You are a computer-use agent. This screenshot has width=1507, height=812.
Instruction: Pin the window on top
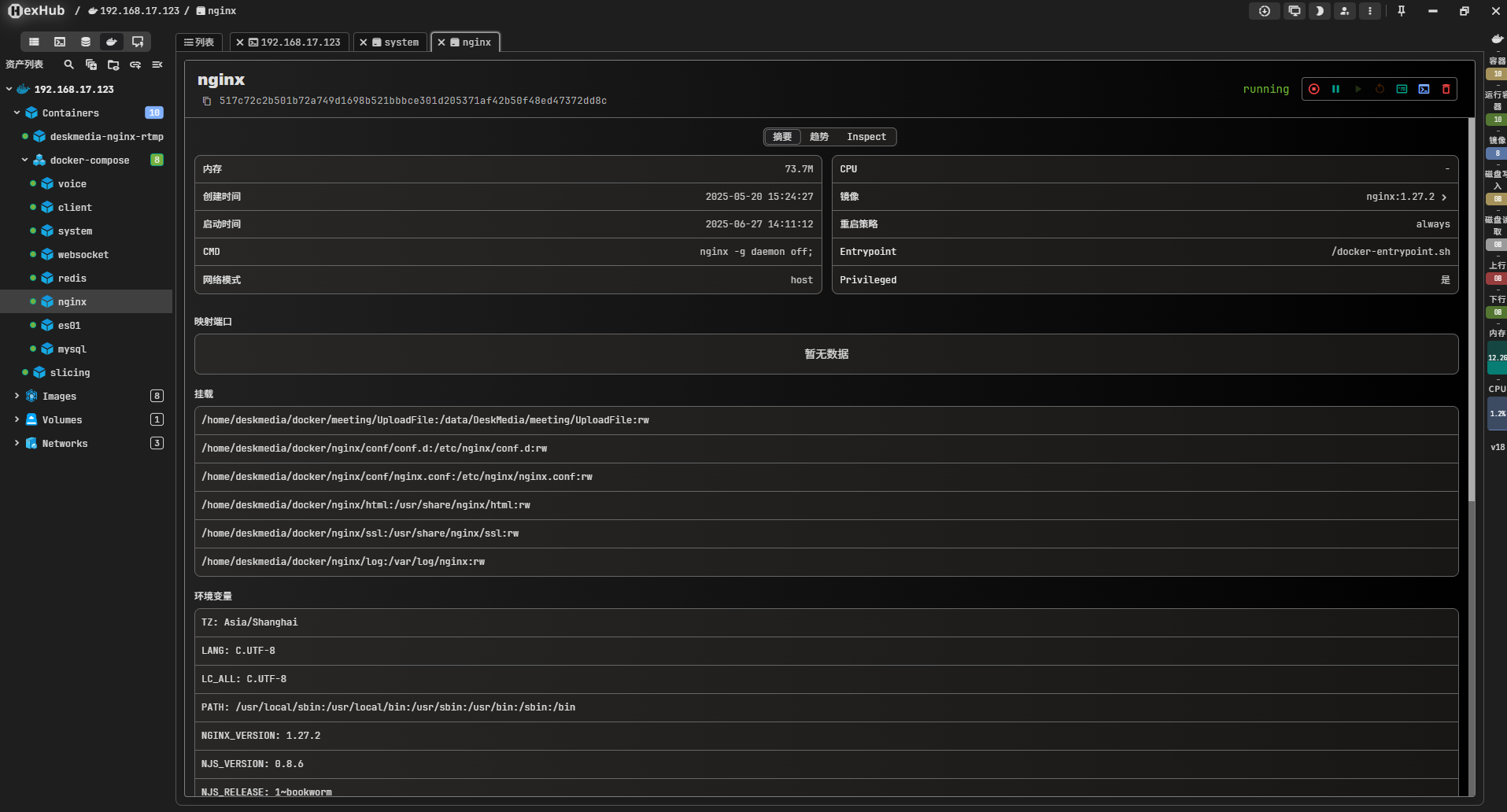click(1402, 11)
